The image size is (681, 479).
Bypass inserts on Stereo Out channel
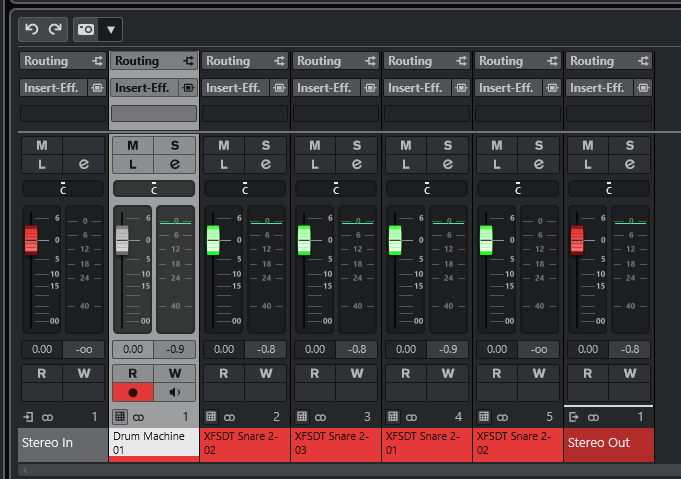click(643, 88)
